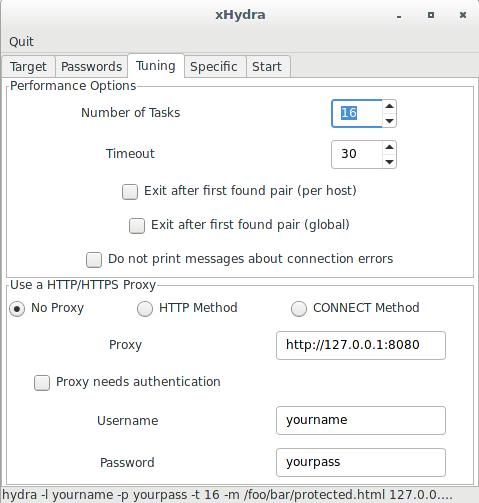Switch to the Passwords tab
This screenshot has width=479, height=503.
pyautogui.click(x=91, y=67)
